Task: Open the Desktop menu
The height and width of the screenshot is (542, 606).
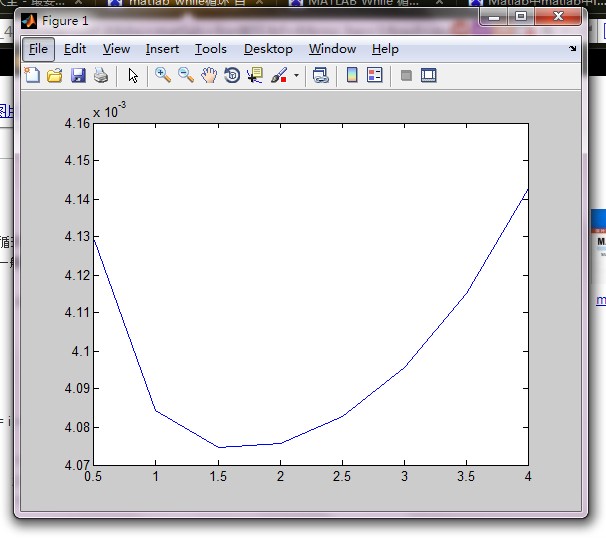Action: [x=268, y=49]
